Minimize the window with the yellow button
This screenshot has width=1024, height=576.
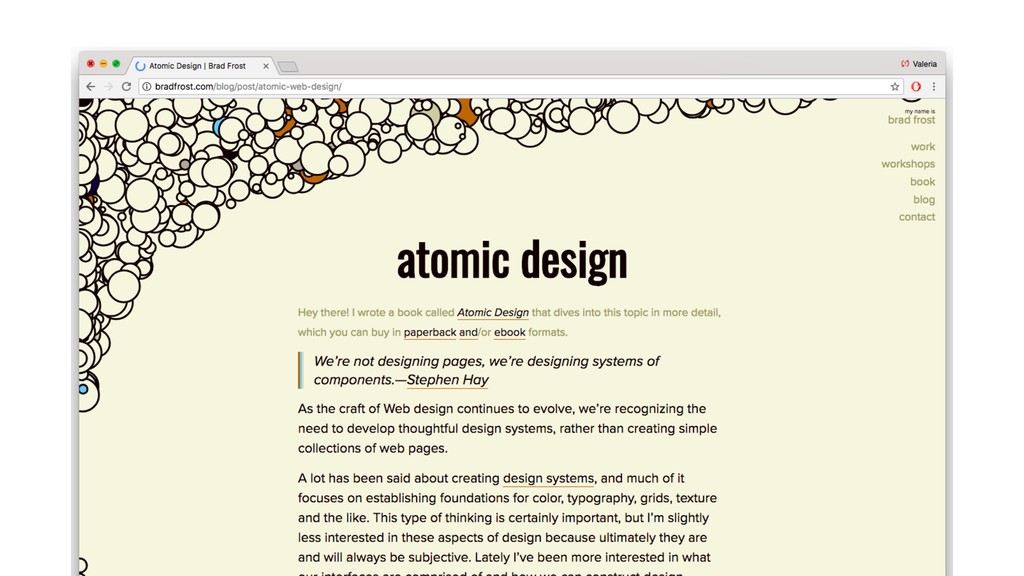(103, 64)
